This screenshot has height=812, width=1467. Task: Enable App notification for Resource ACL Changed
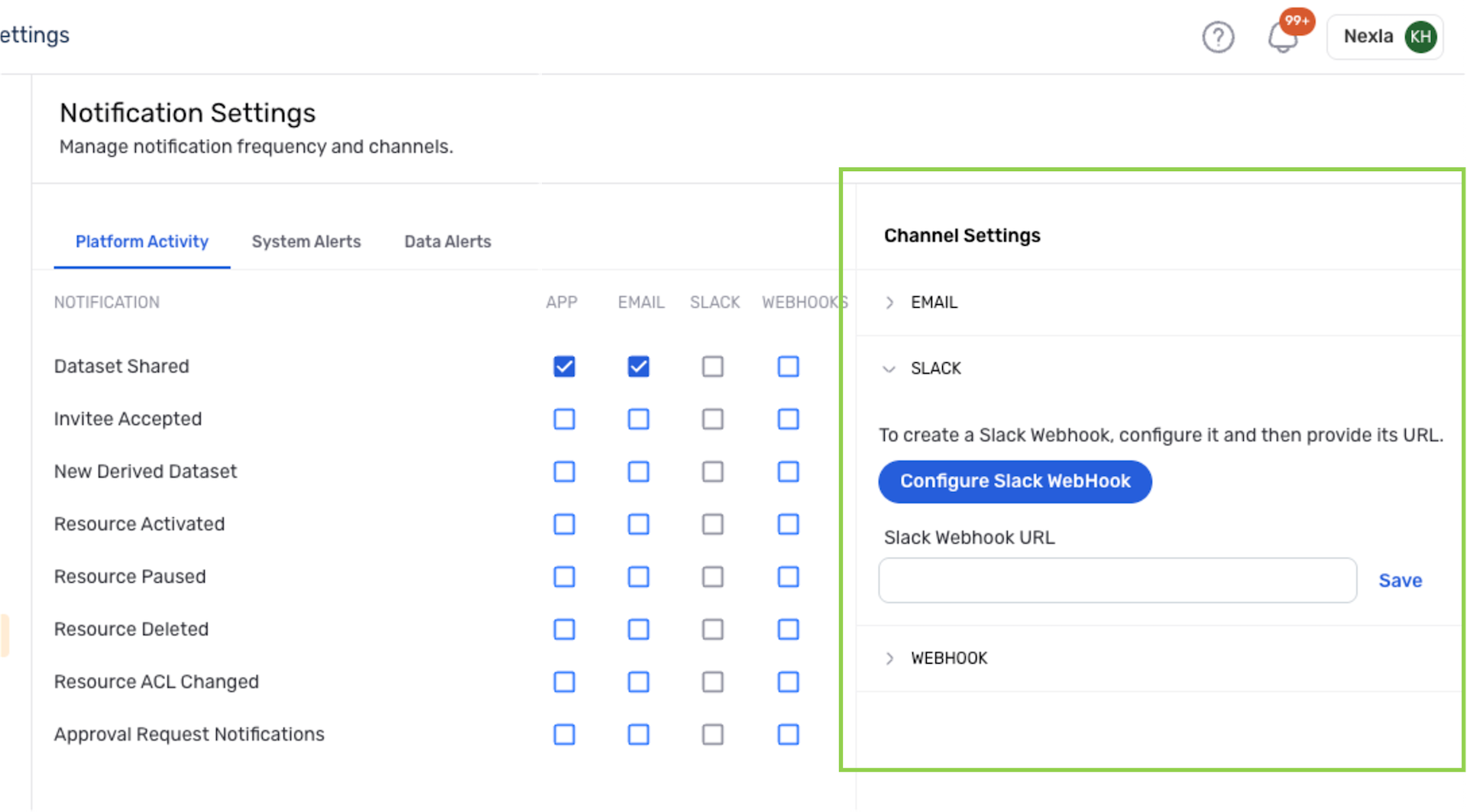pos(565,682)
